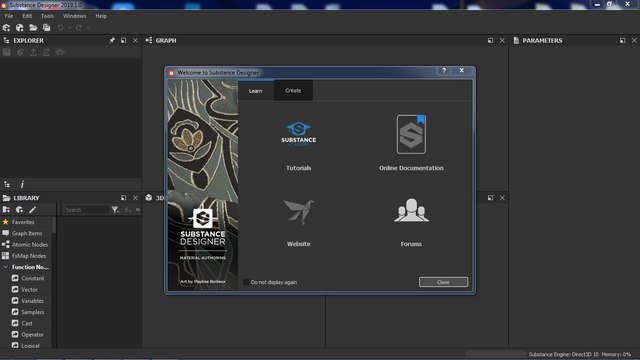Open the redo history dropdown arrow
640x360 pixels.
(x=88, y=28)
